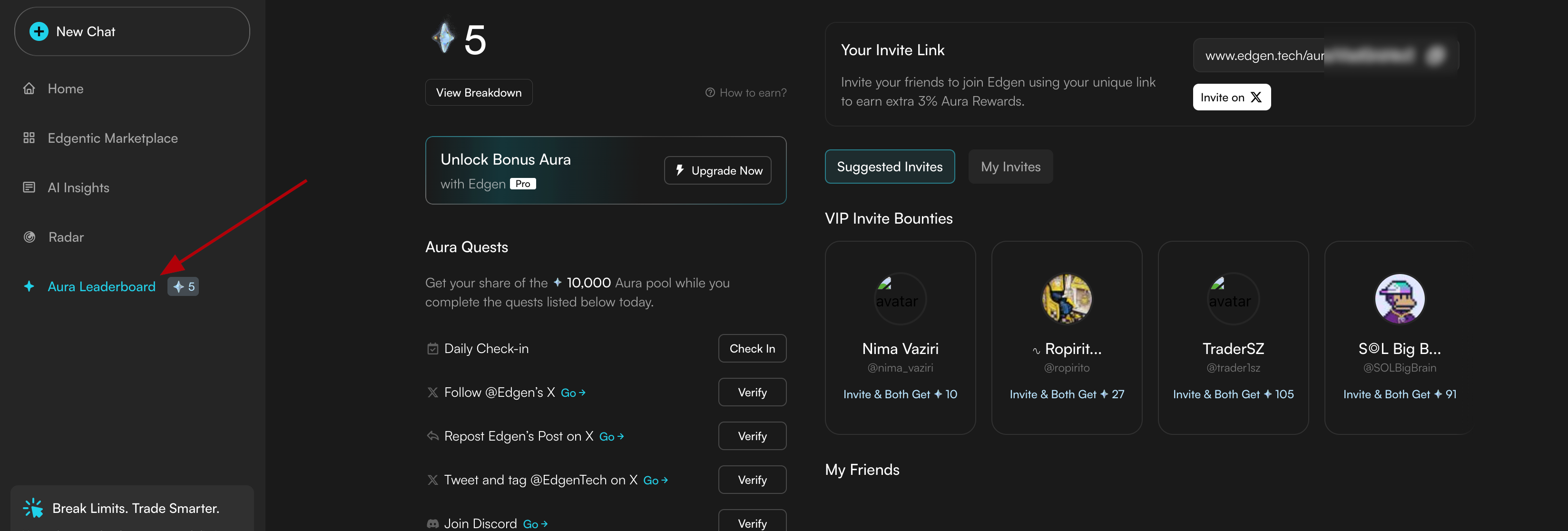Click the plus icon in New Chat
The width and height of the screenshot is (1568, 531).
pos(39,32)
